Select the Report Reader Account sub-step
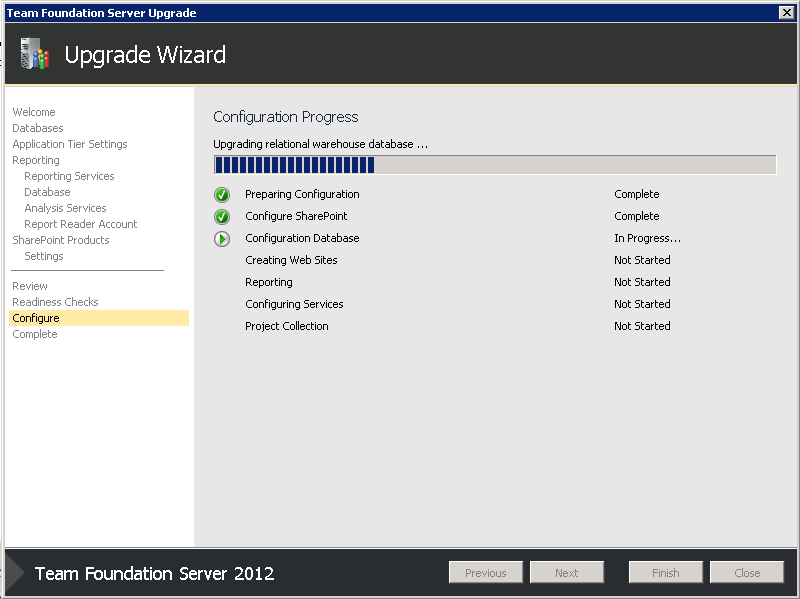Viewport: 800px width, 599px height. 81,224
